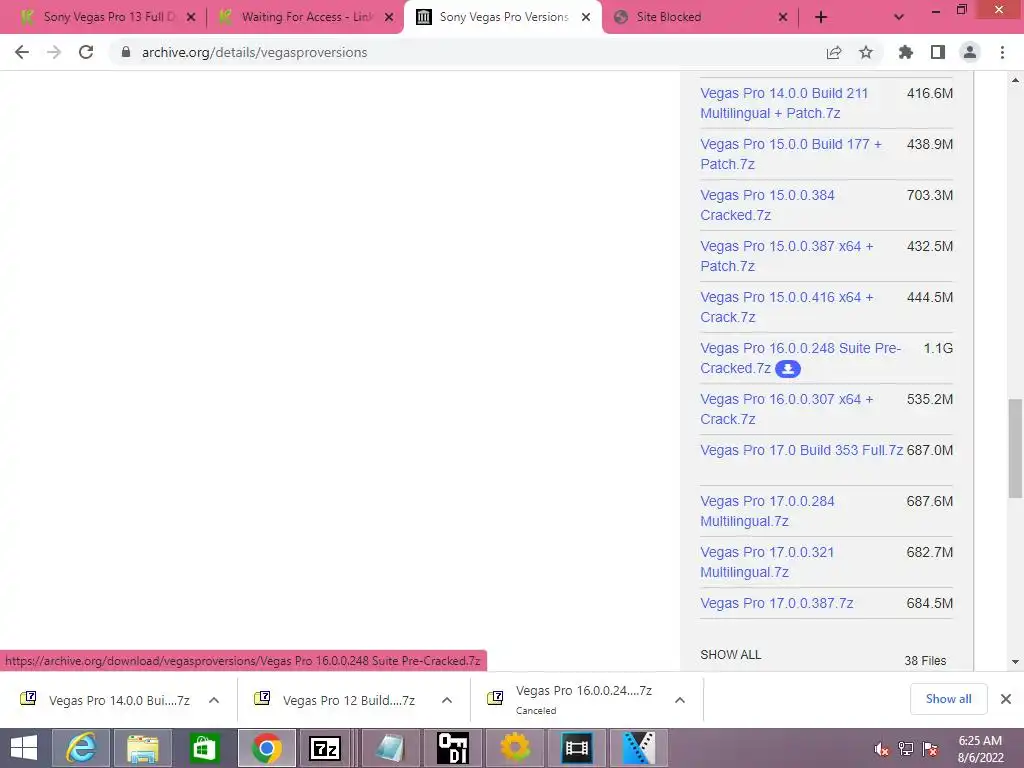This screenshot has width=1024, height=768.
Task: Open the Action Center flag icon
Action: click(930, 749)
